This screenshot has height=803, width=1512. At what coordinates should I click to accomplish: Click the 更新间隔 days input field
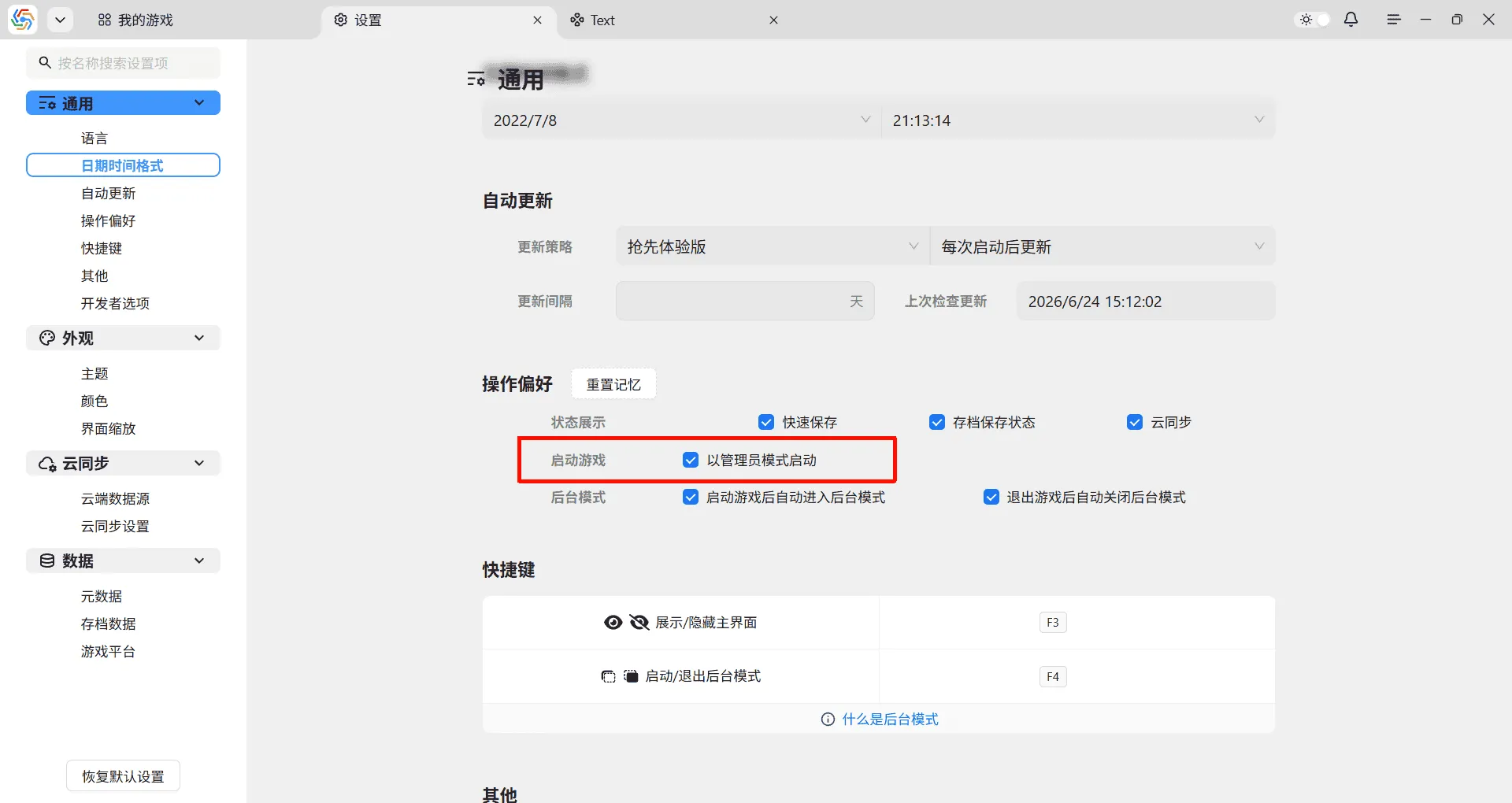[745, 301]
